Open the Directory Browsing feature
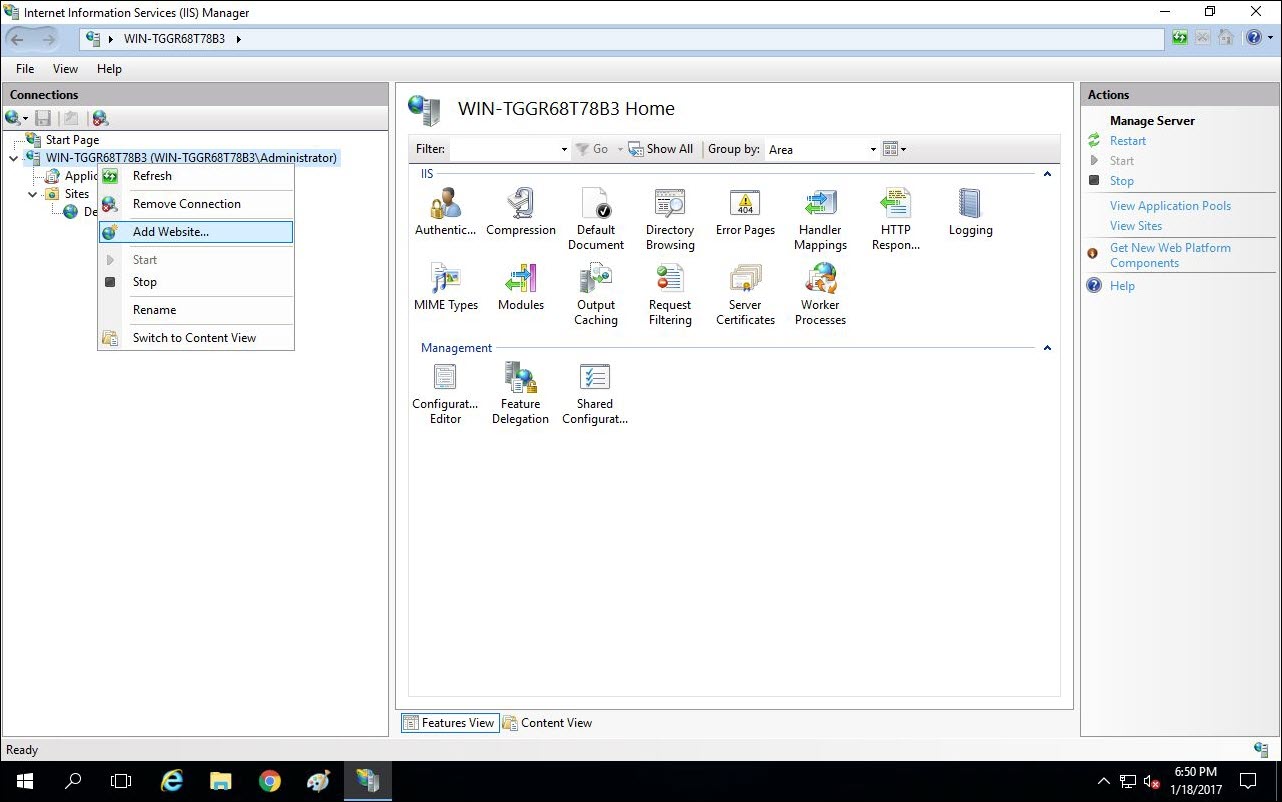 tap(669, 211)
